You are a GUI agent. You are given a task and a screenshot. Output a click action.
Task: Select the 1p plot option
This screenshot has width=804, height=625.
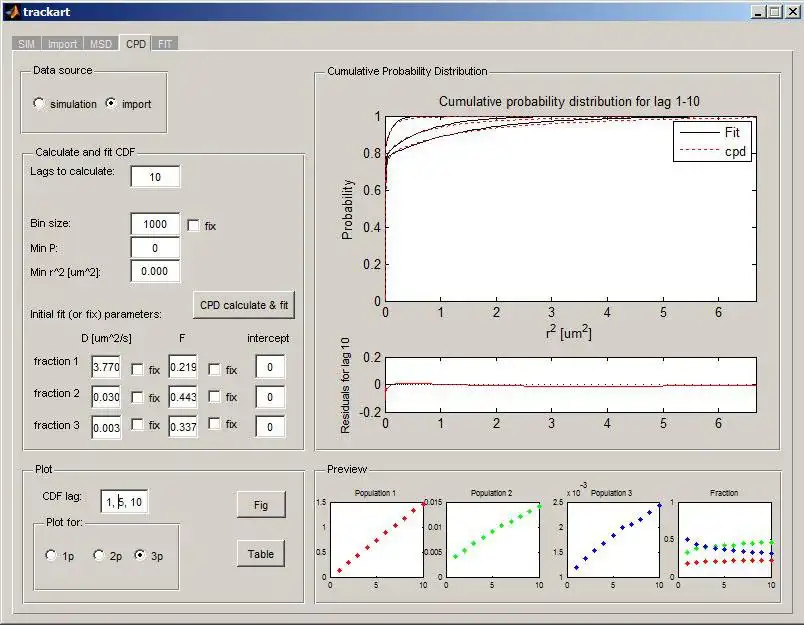tap(51, 555)
